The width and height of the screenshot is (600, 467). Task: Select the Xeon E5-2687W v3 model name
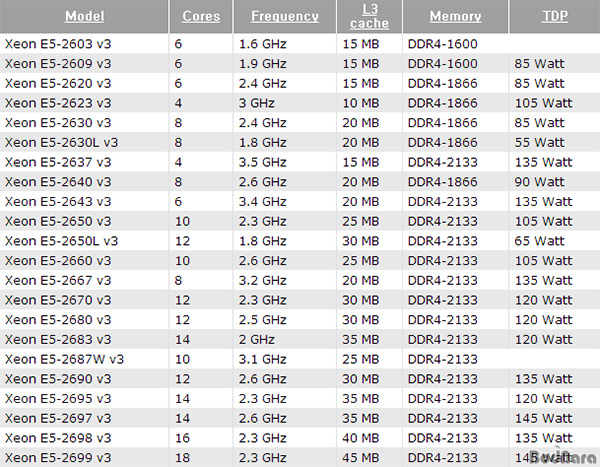pyautogui.click(x=64, y=359)
